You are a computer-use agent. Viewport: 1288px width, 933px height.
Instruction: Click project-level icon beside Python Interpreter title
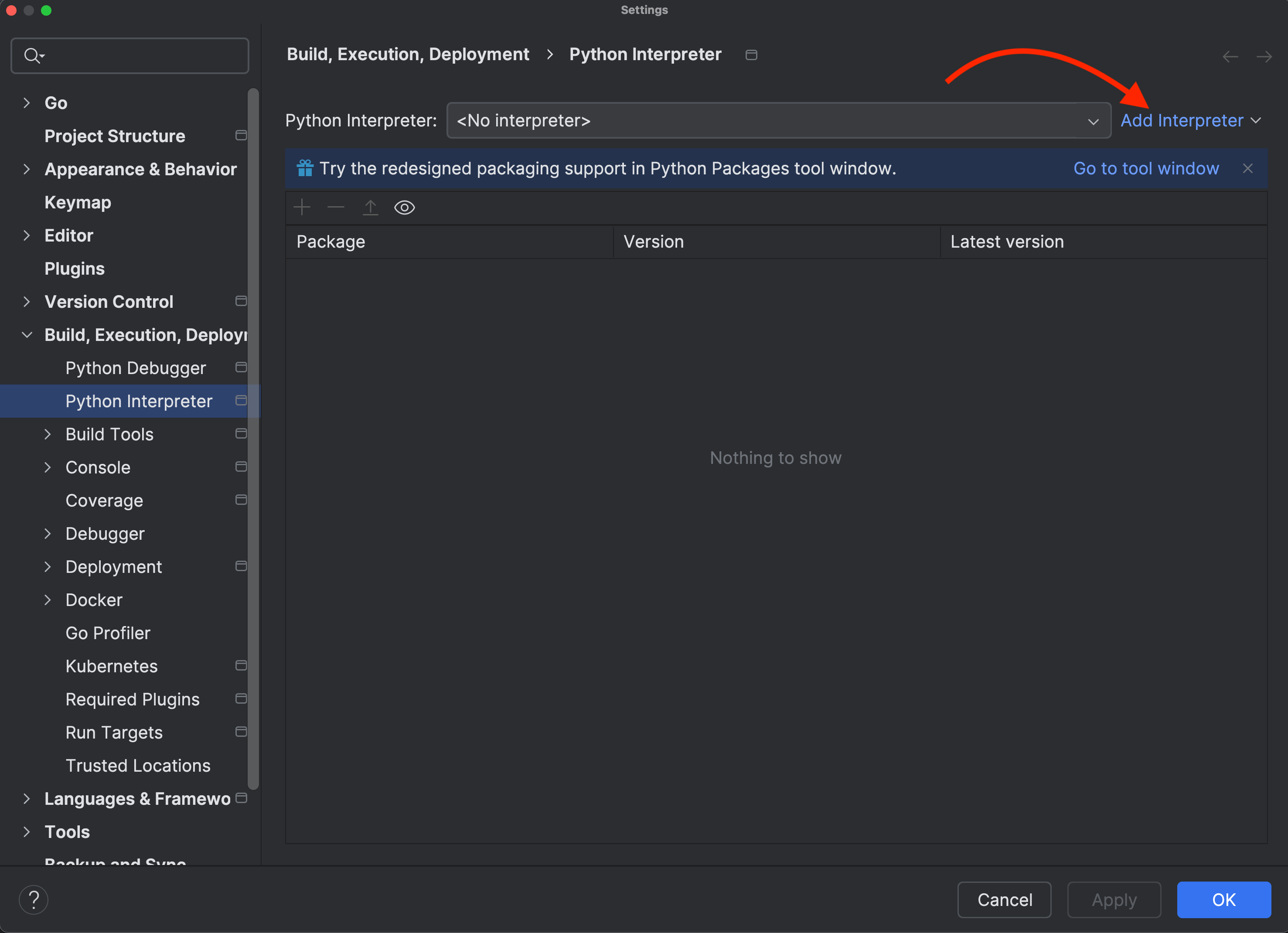(x=751, y=54)
